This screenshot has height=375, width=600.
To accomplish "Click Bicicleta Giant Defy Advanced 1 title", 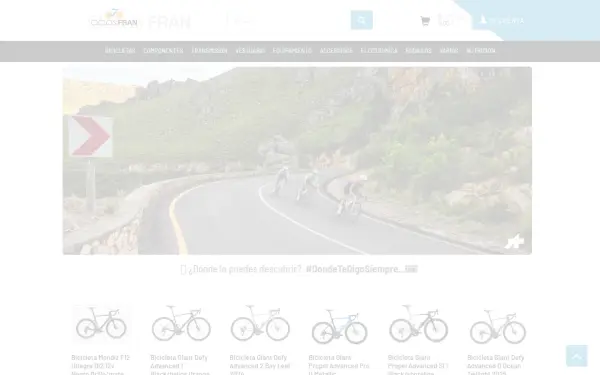I will (180, 365).
